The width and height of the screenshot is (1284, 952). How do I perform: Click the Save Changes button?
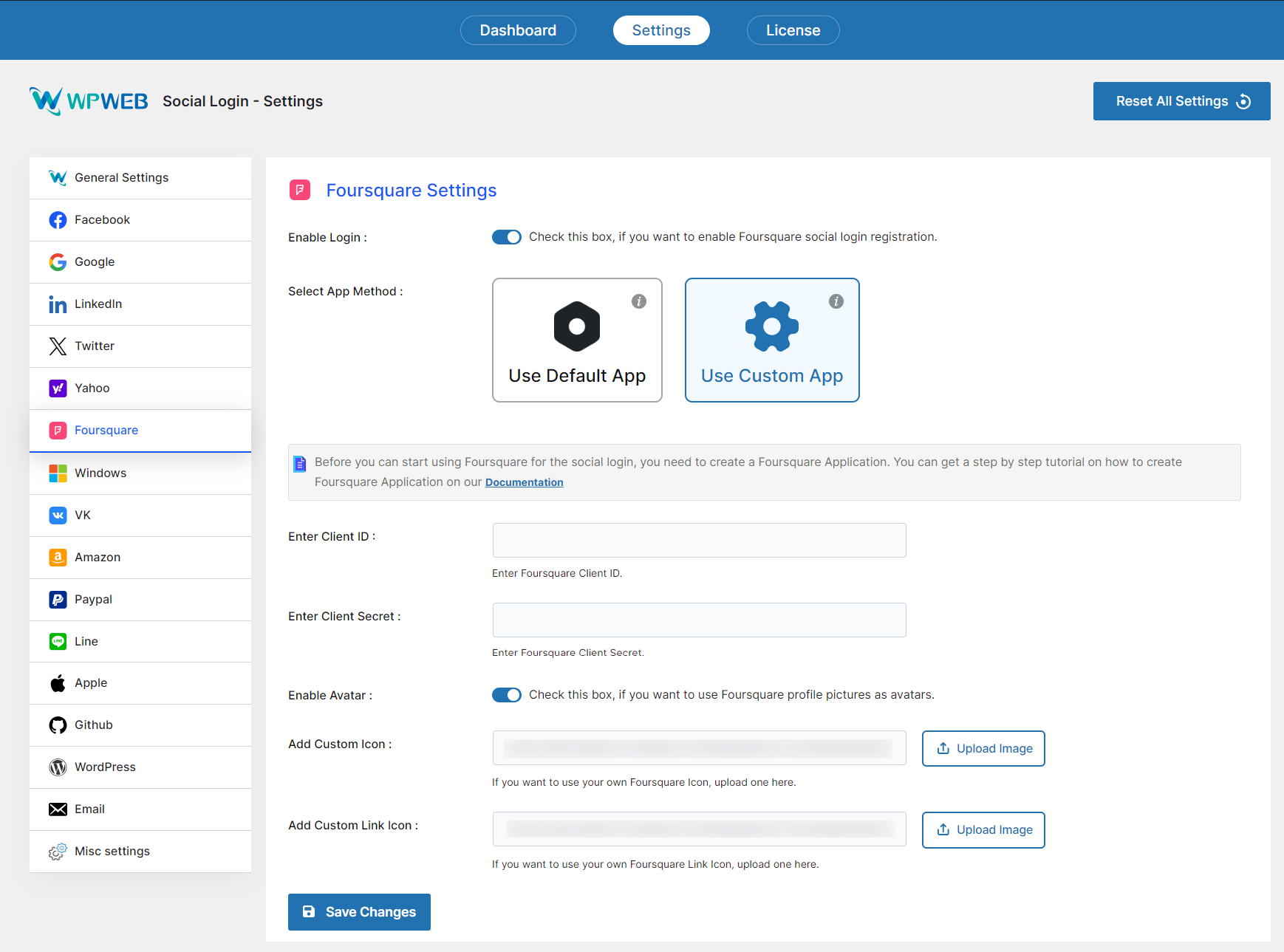[x=359, y=912]
